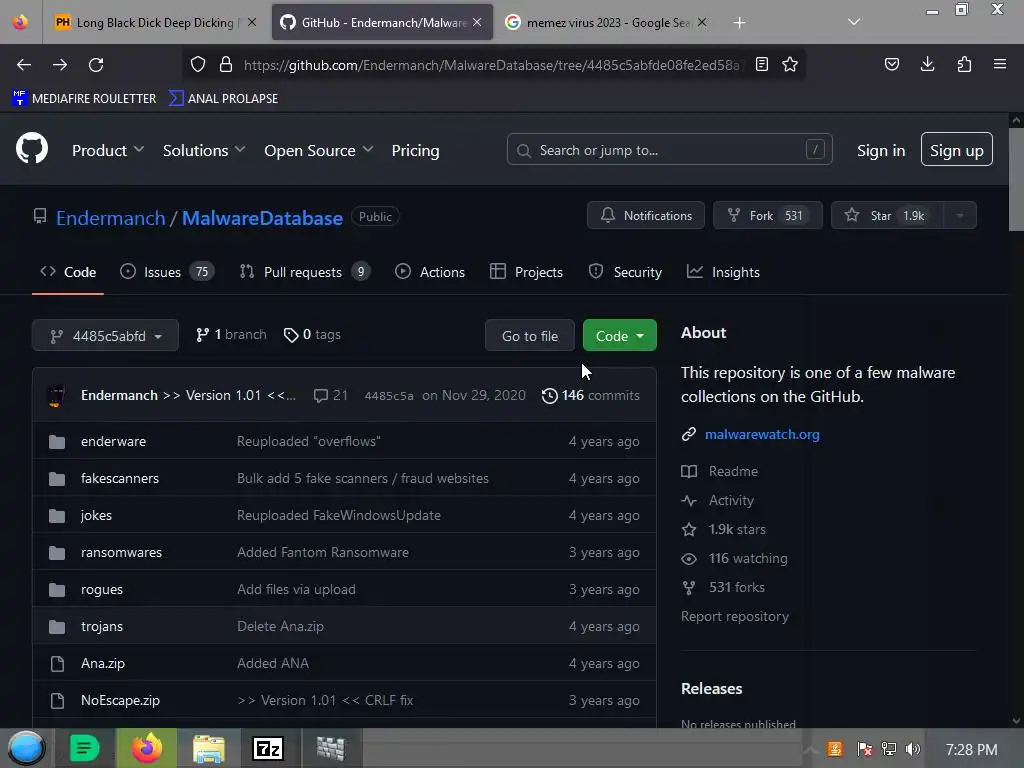This screenshot has width=1024, height=768.
Task: Open 7-Zip from the taskbar
Action: 268,748
